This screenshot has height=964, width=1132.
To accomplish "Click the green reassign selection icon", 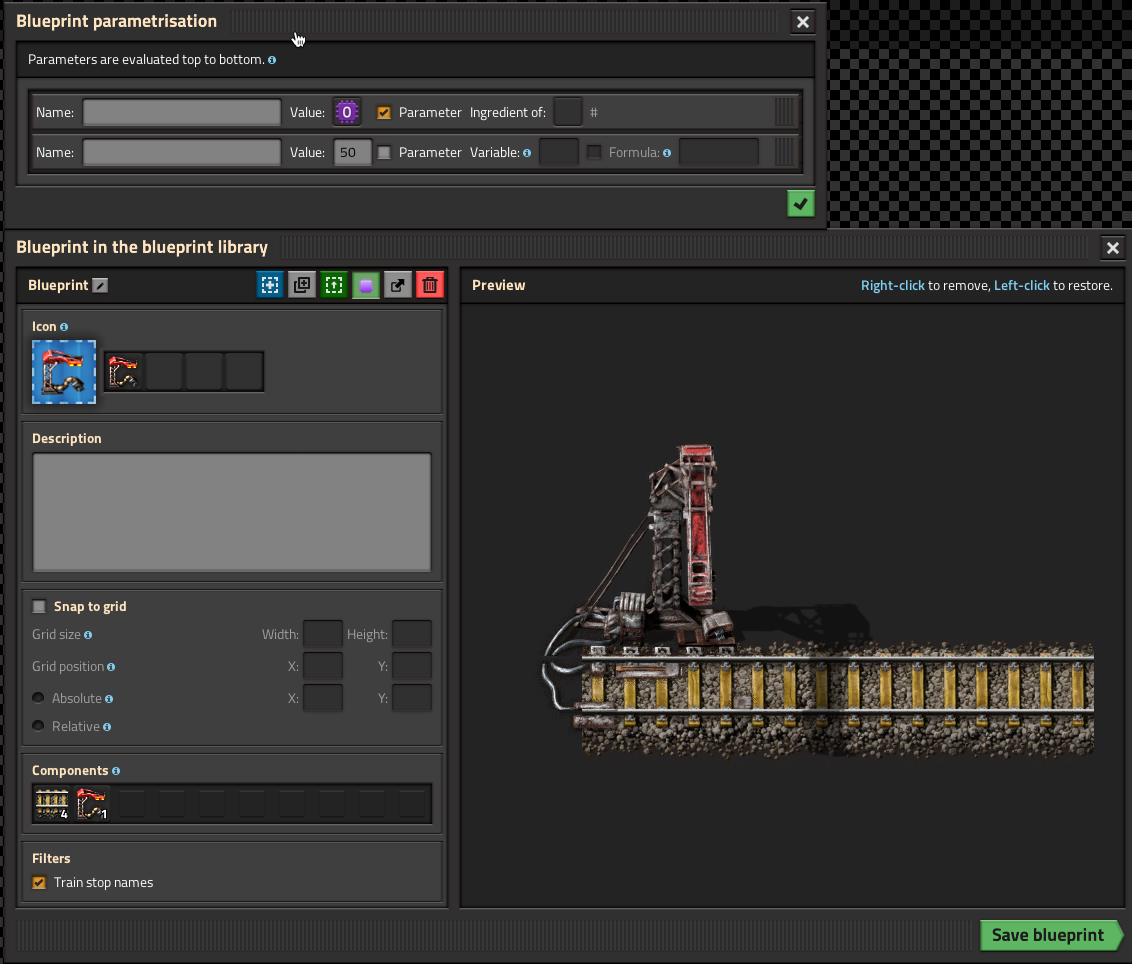I will (x=334, y=285).
